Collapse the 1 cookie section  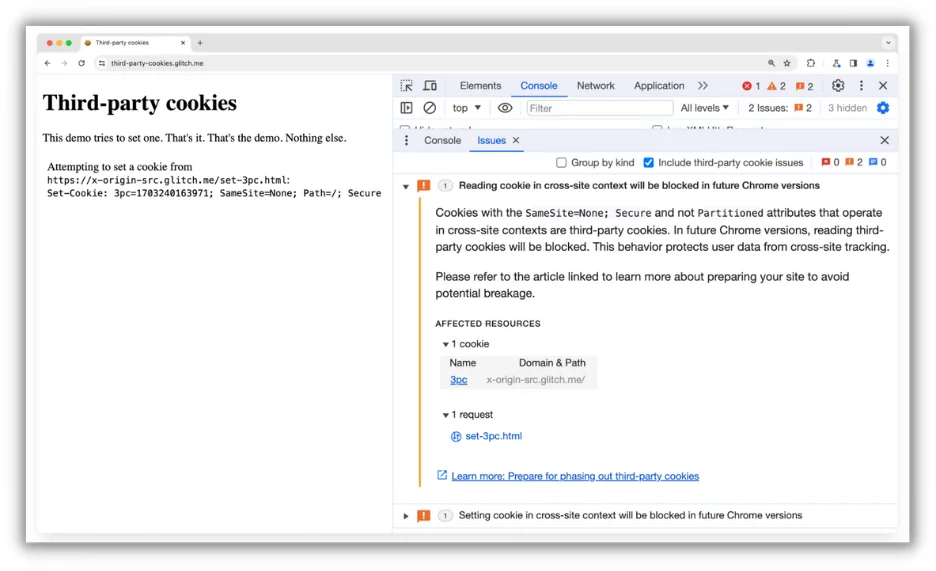pyautogui.click(x=445, y=344)
